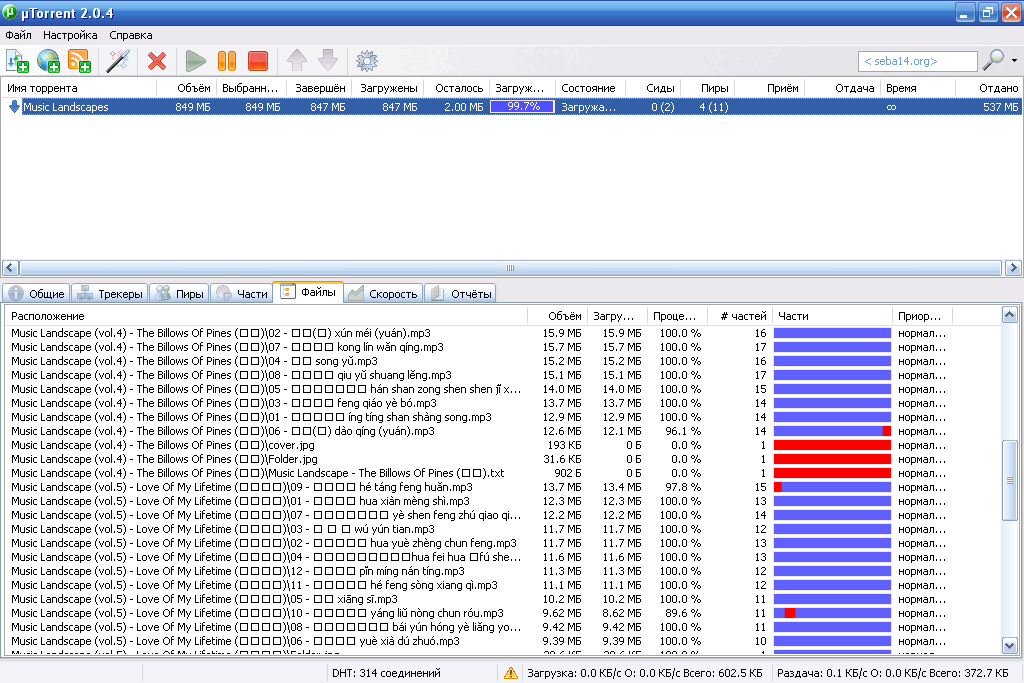Focus the seba14.org search field
This screenshot has height=683, width=1024.
click(x=918, y=61)
